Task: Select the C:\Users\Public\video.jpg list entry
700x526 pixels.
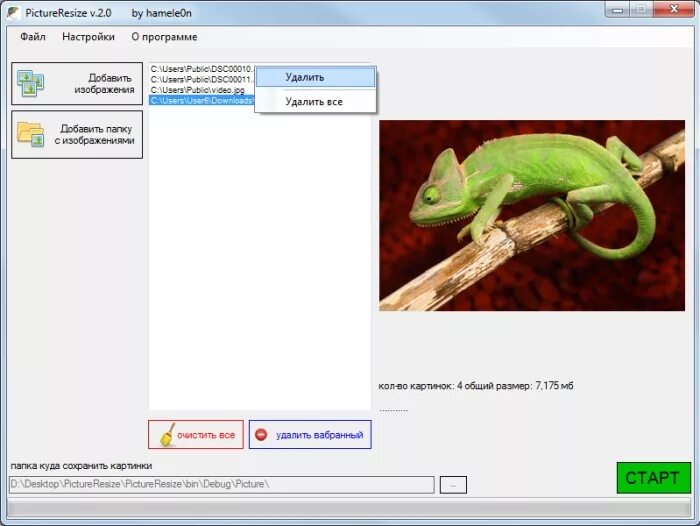Action: 198,90
